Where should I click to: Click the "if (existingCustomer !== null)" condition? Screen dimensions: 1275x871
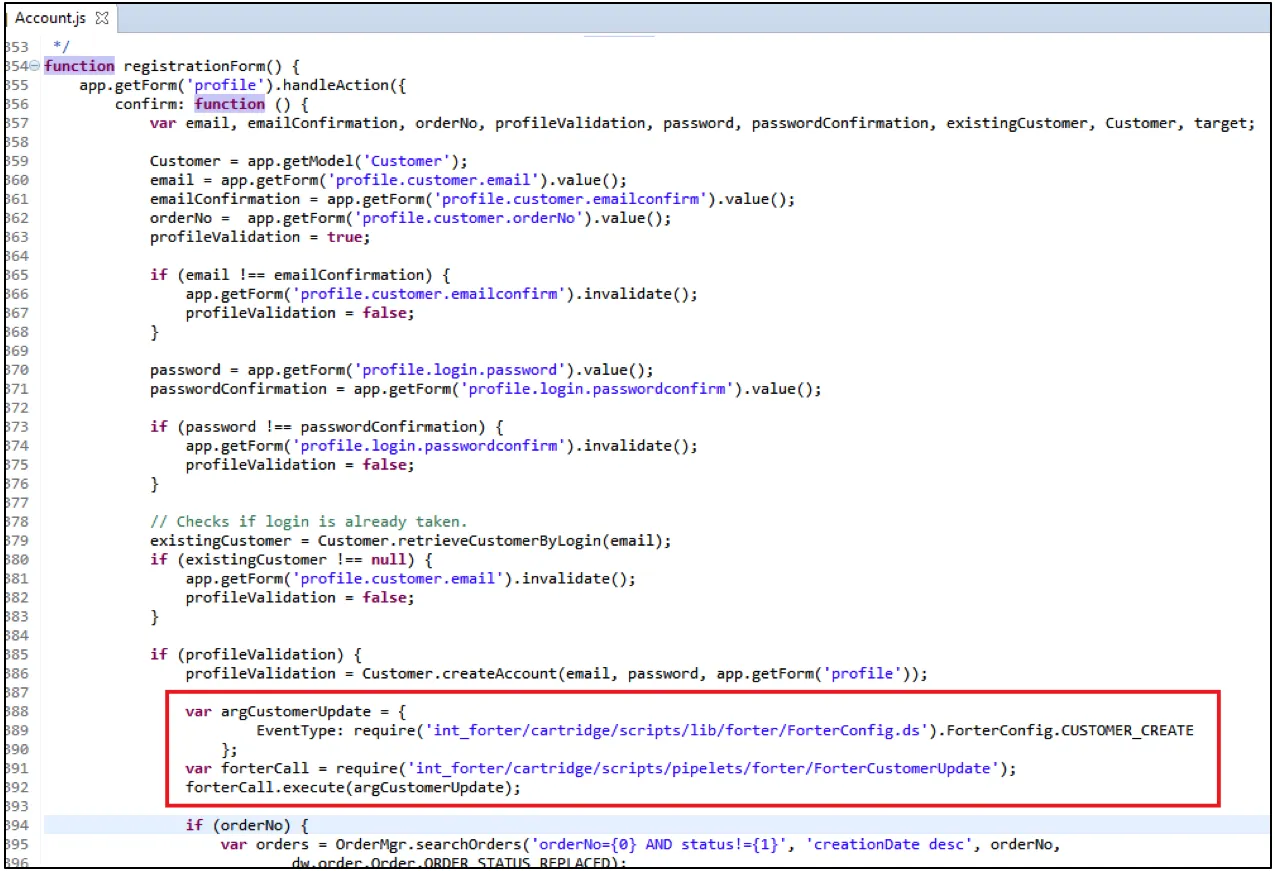[291, 560]
